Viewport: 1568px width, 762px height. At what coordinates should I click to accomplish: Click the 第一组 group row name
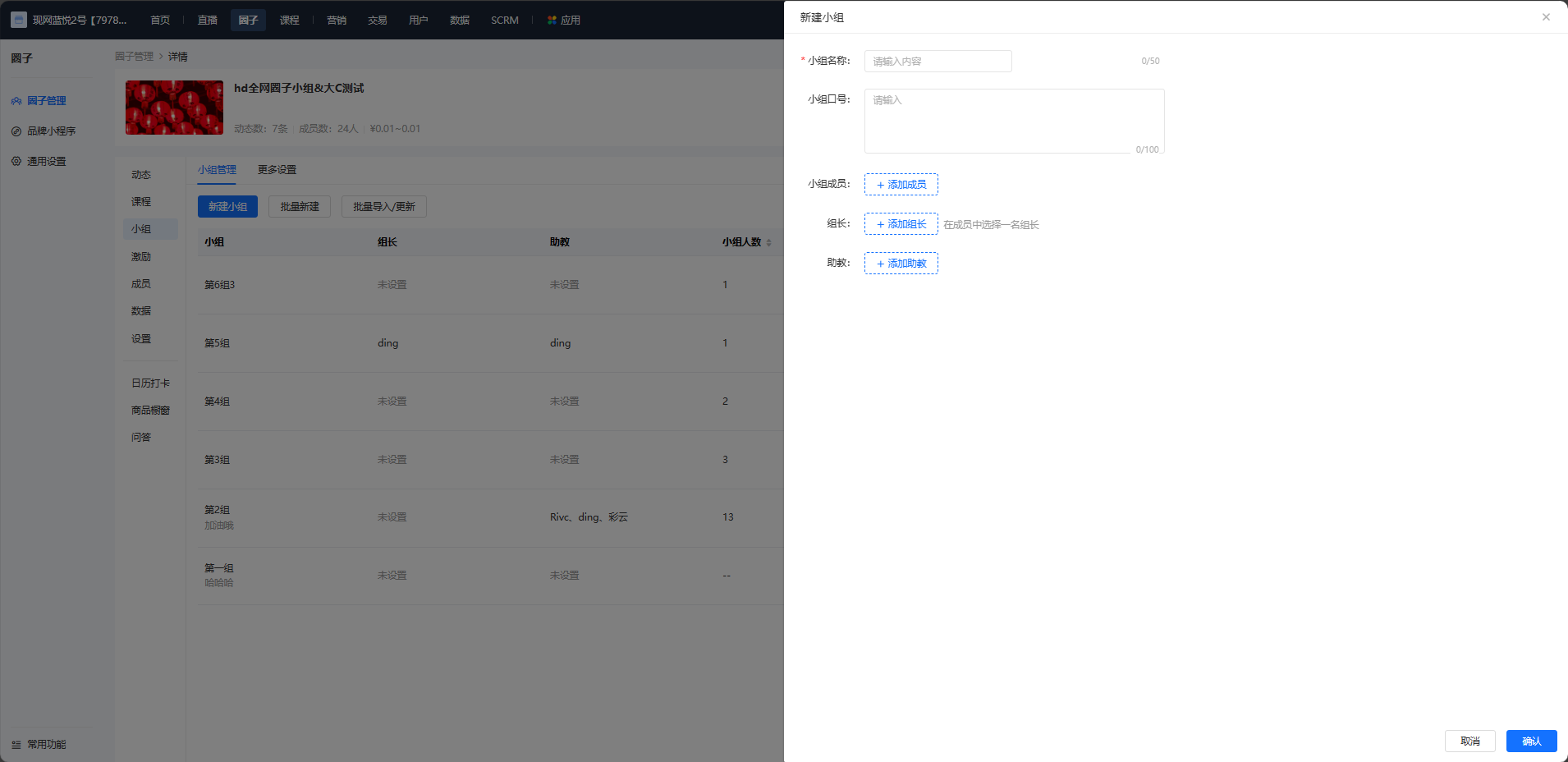click(219, 568)
